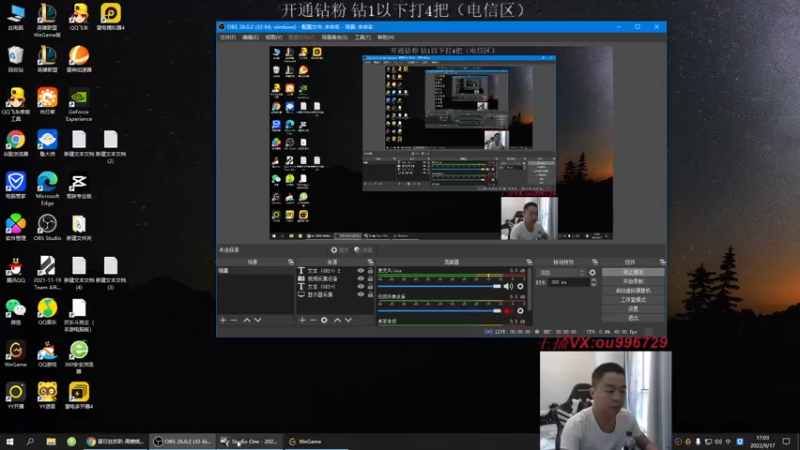Open taskbar search magnifier

click(30, 441)
